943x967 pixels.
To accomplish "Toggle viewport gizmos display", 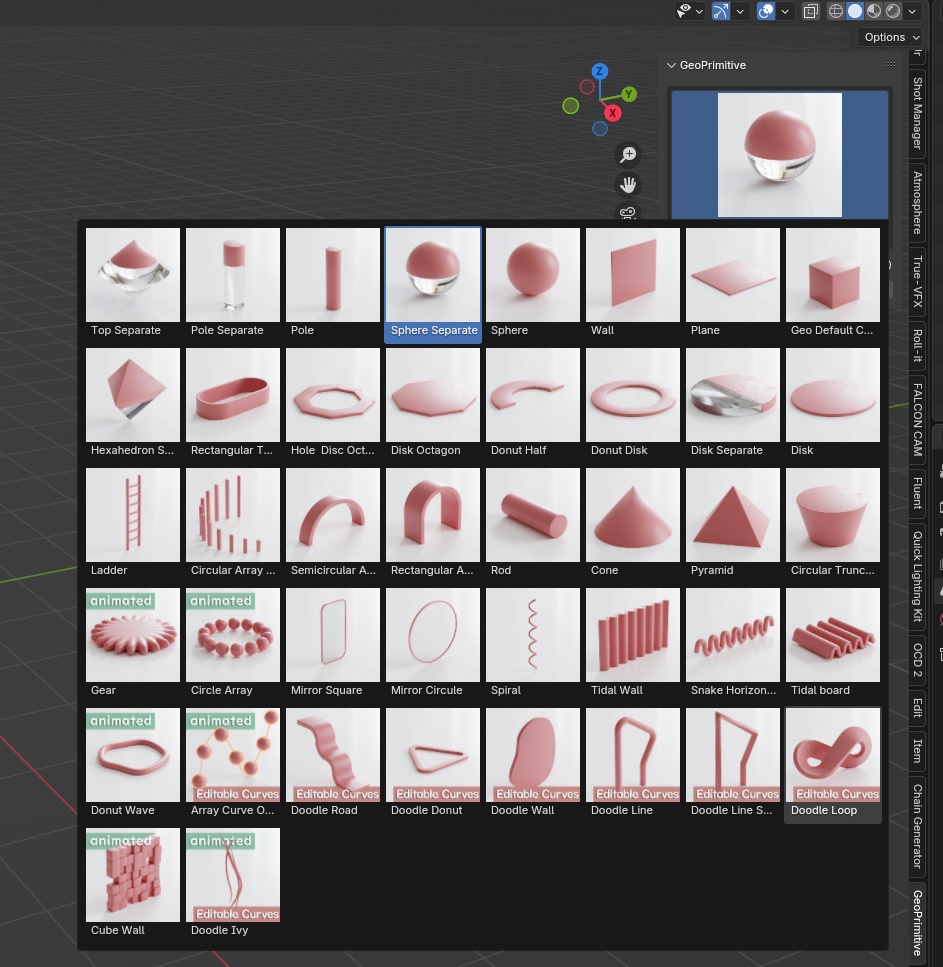I will [720, 11].
